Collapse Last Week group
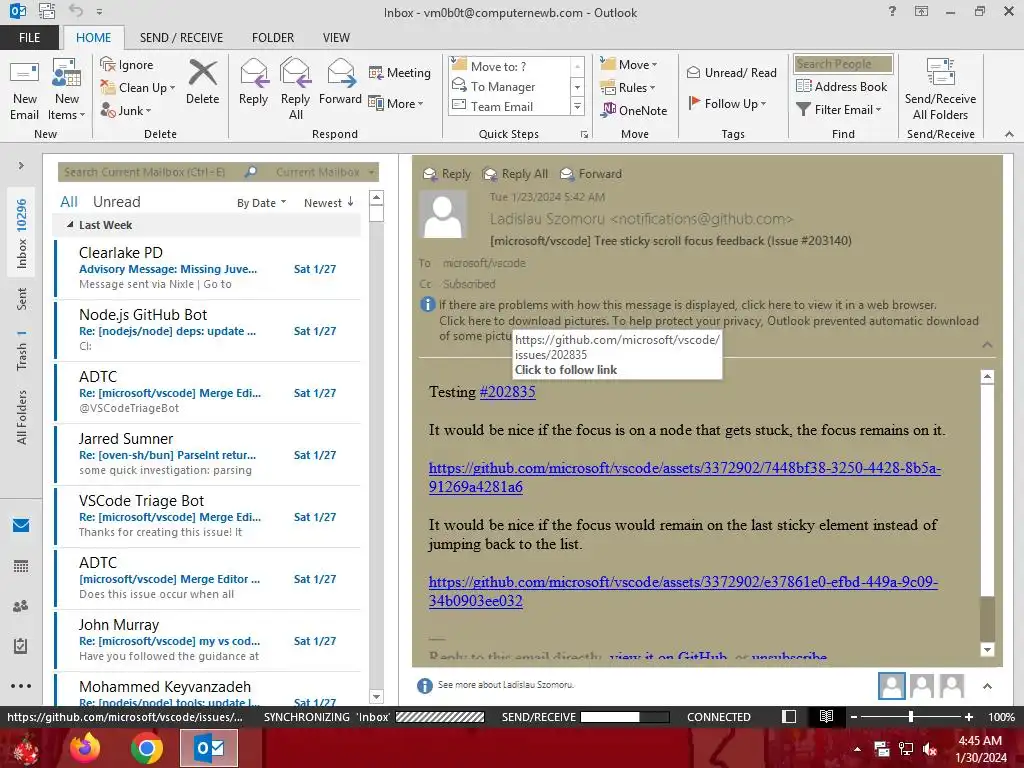The width and height of the screenshot is (1024, 768). point(70,225)
